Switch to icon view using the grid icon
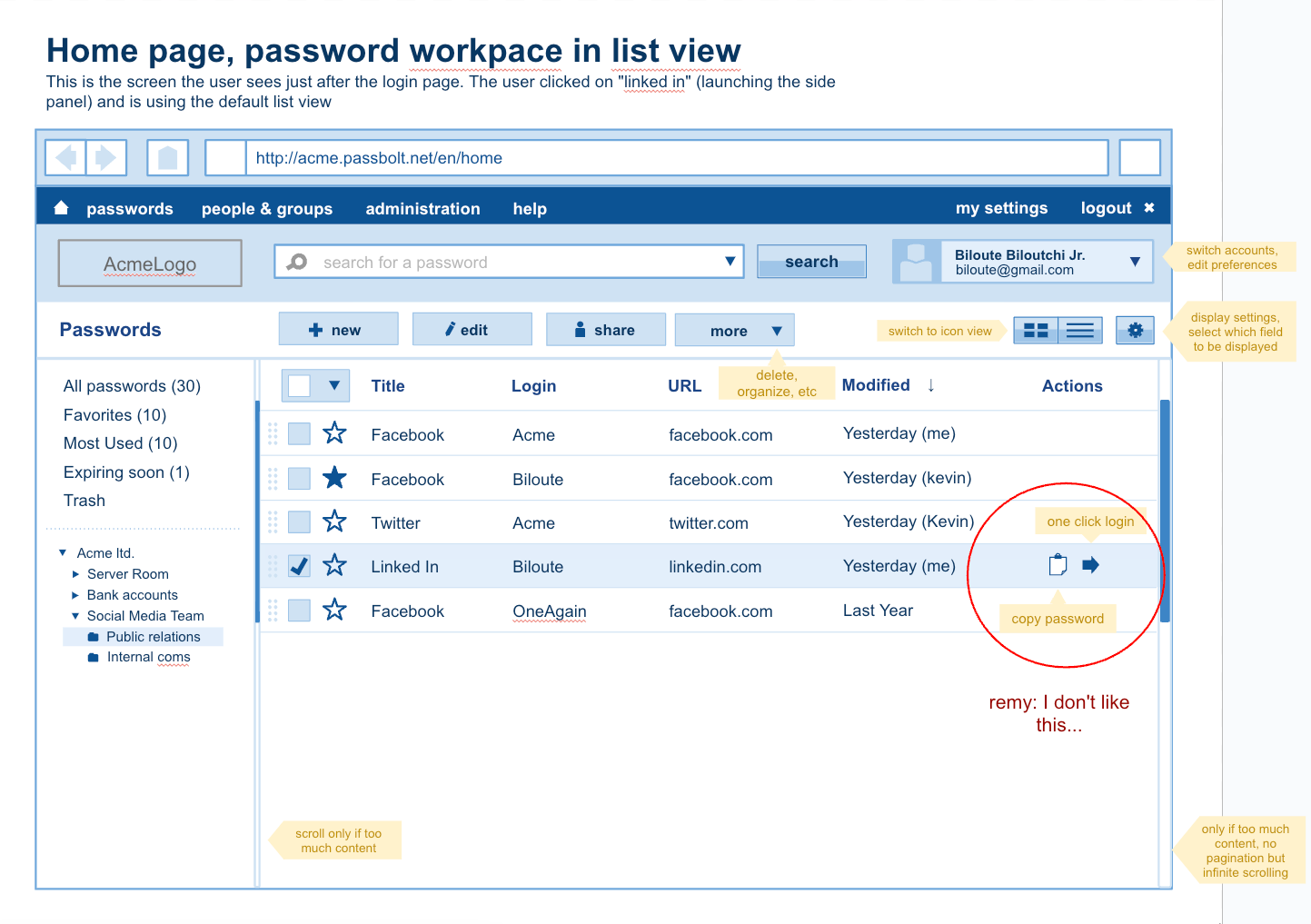This screenshot has height=924, width=1311. tap(1035, 330)
